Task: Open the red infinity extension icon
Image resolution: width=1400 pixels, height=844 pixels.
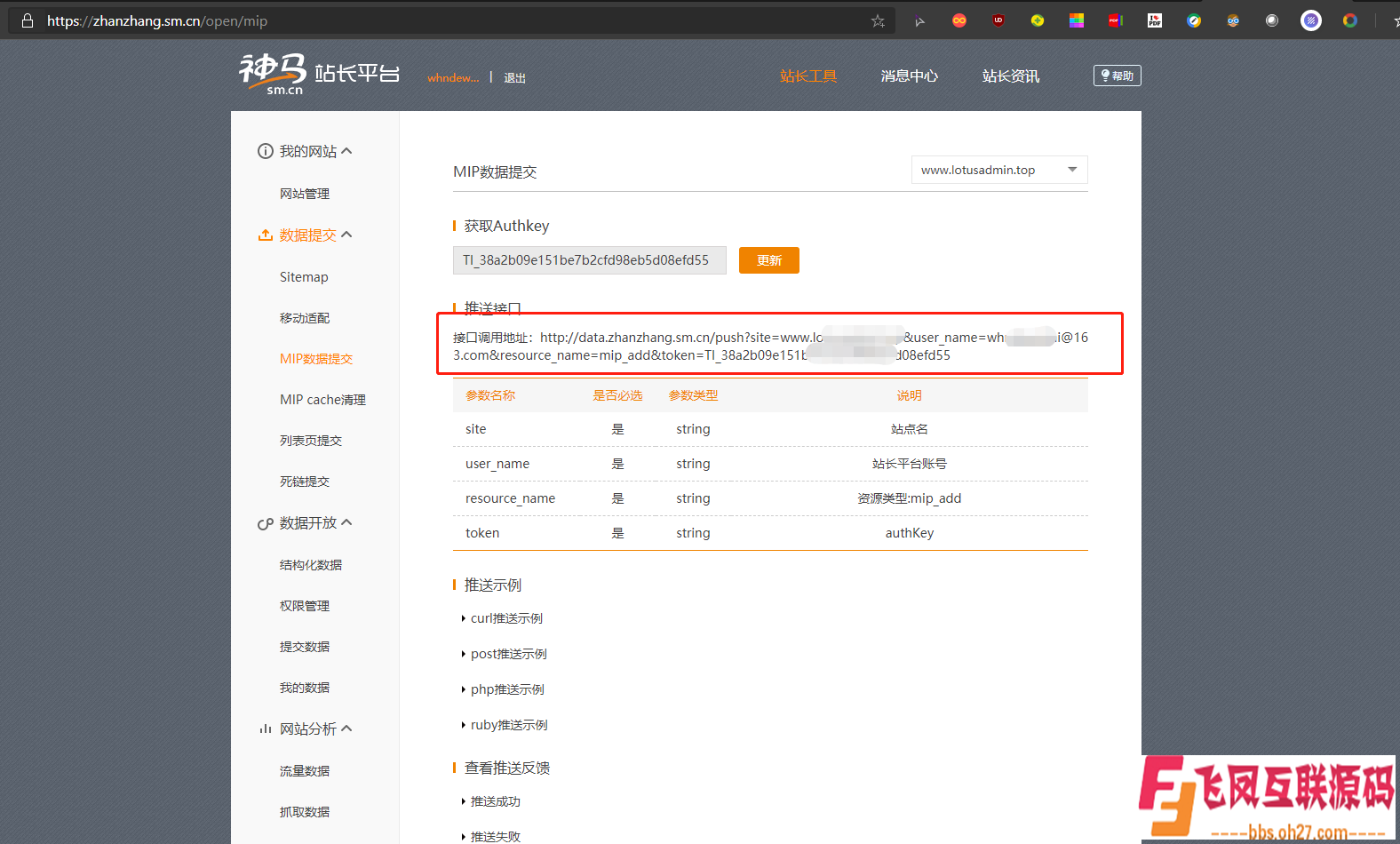Action: pyautogui.click(x=959, y=20)
